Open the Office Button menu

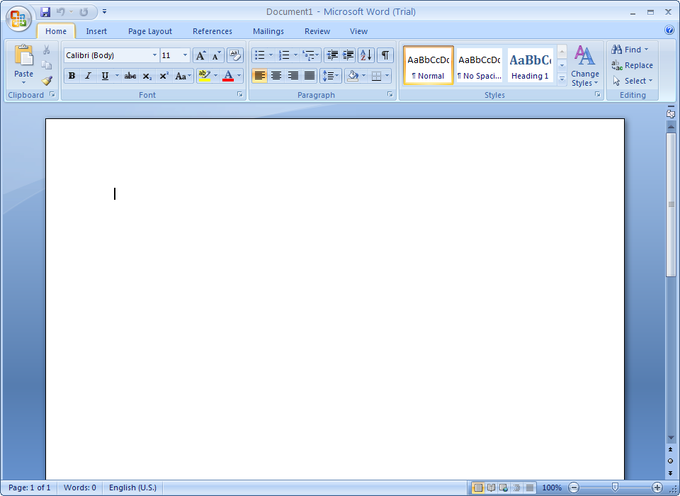[x=18, y=18]
